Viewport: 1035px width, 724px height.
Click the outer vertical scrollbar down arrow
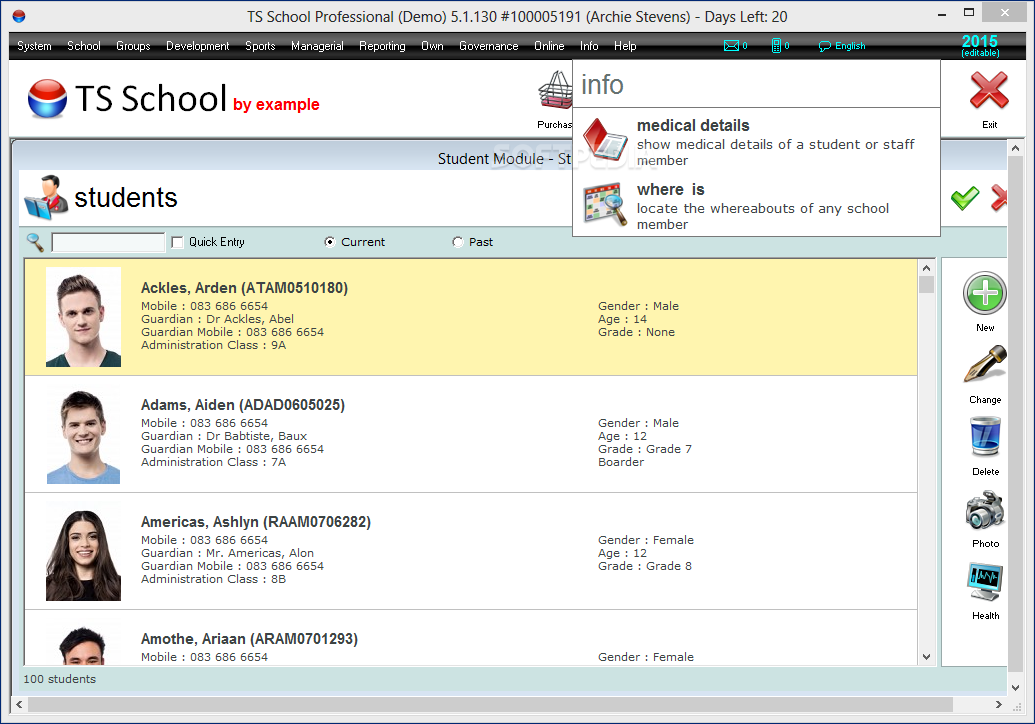point(1015,688)
